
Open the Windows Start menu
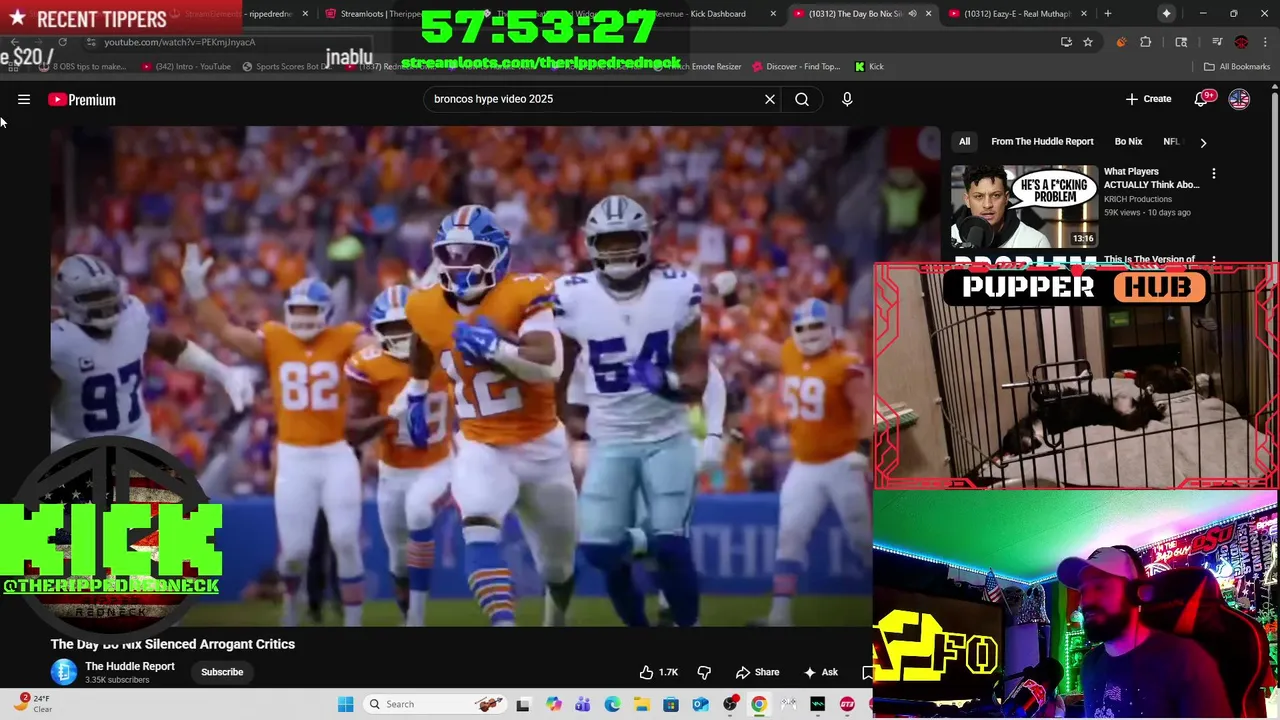point(345,704)
